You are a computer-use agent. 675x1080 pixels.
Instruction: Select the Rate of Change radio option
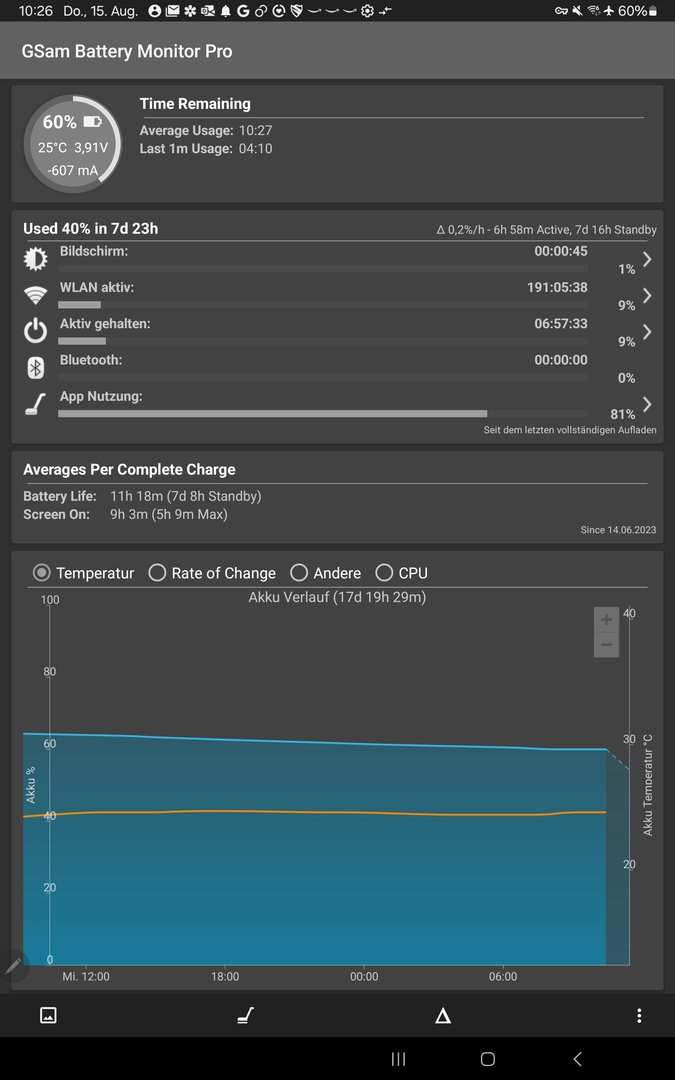pos(157,573)
